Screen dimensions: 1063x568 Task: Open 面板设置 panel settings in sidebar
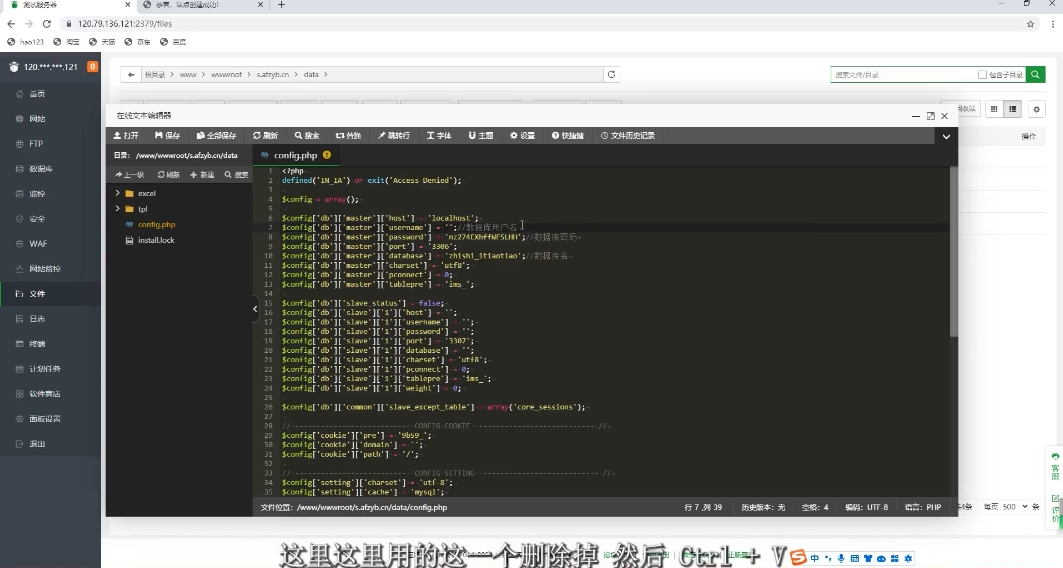(x=50, y=419)
